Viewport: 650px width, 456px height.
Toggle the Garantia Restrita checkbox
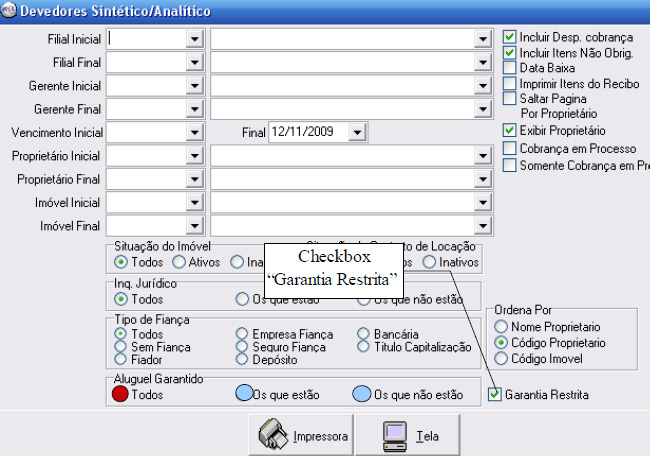coord(495,395)
